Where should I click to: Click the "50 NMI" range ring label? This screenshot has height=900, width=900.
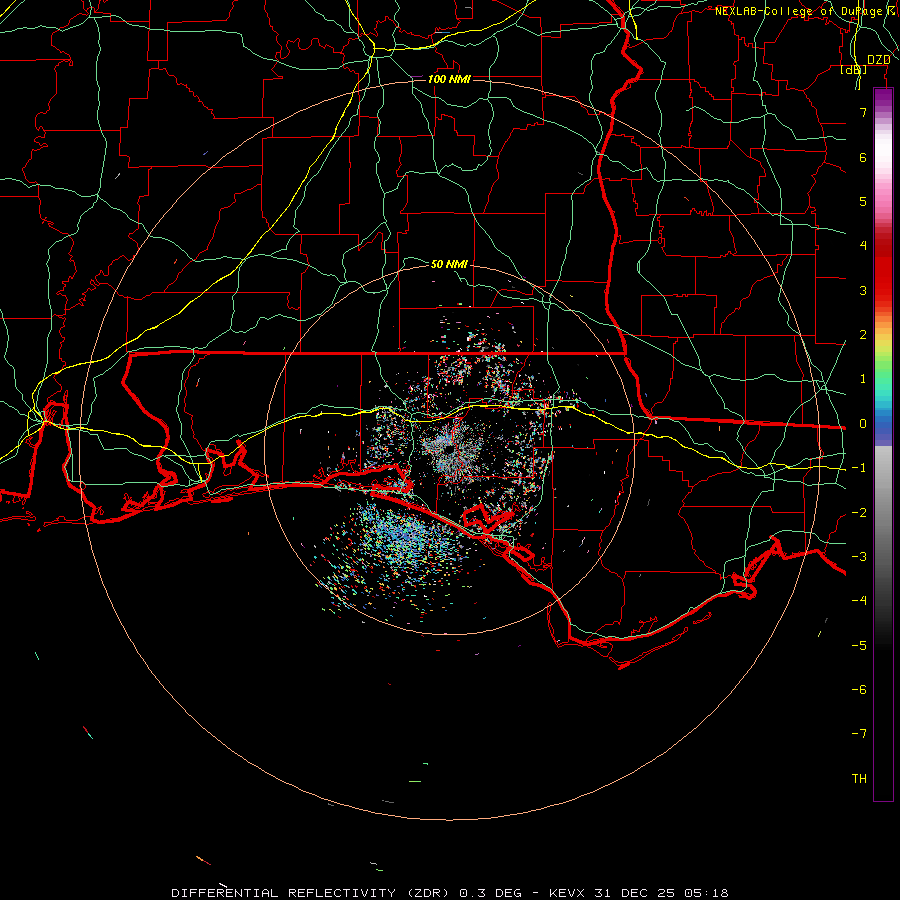click(x=449, y=264)
